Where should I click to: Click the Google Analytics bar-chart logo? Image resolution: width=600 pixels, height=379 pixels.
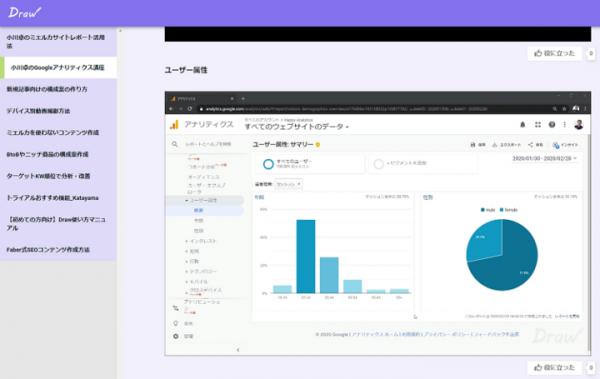174,124
